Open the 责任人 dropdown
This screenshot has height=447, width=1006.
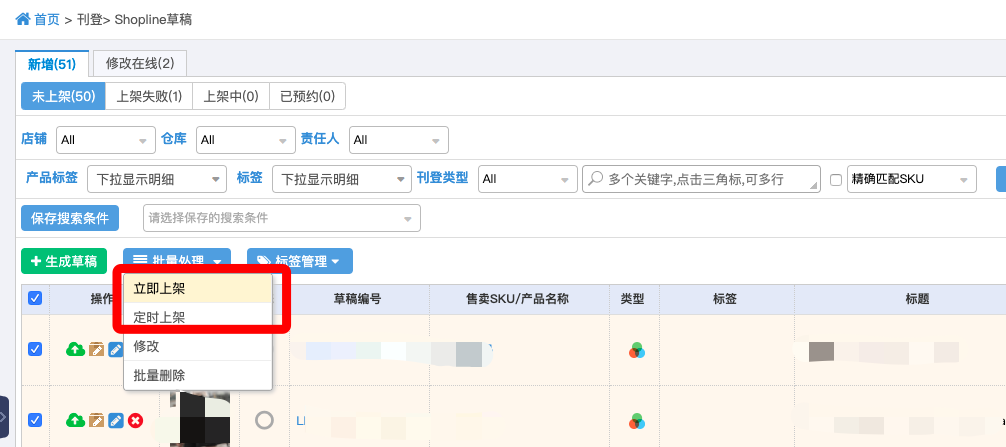coord(398,140)
